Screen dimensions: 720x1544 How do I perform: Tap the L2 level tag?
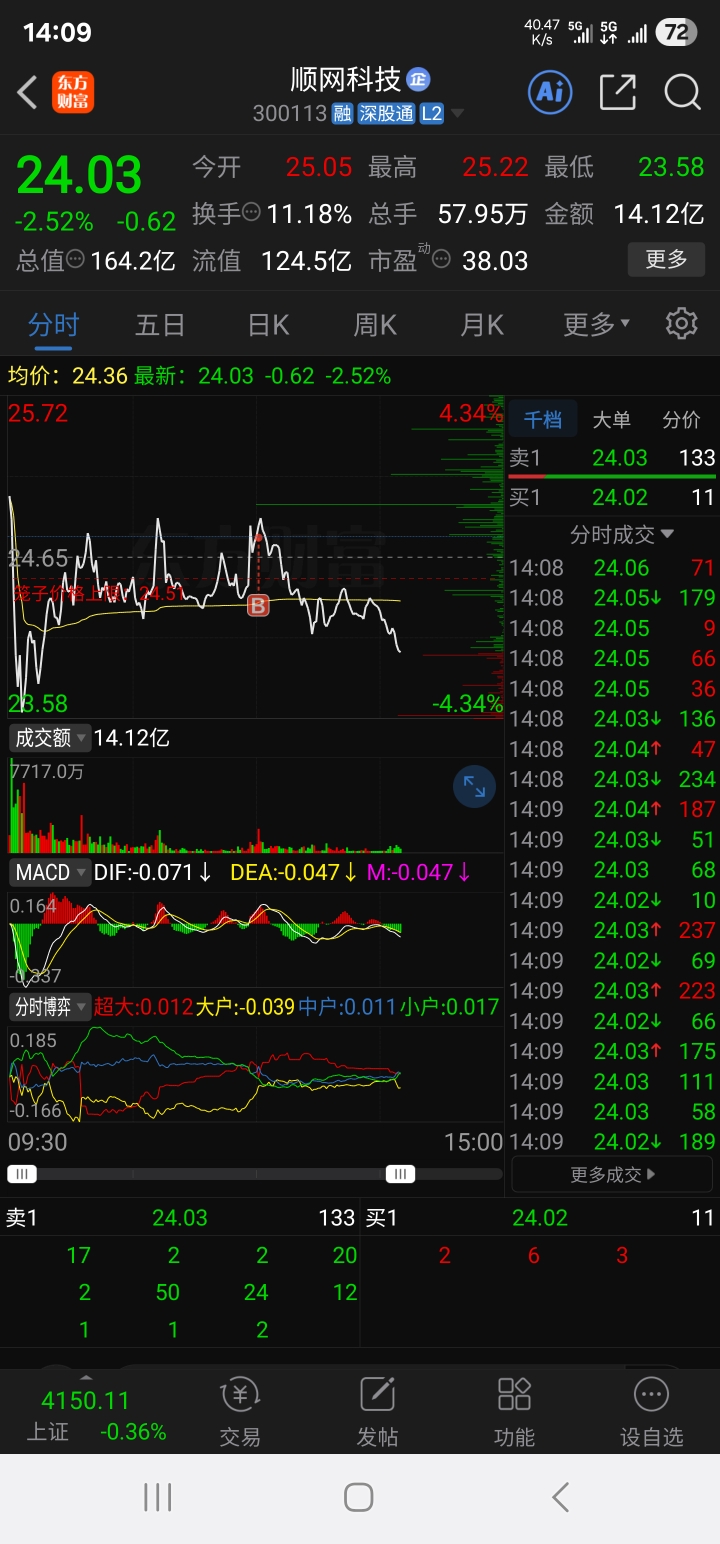coord(431,114)
